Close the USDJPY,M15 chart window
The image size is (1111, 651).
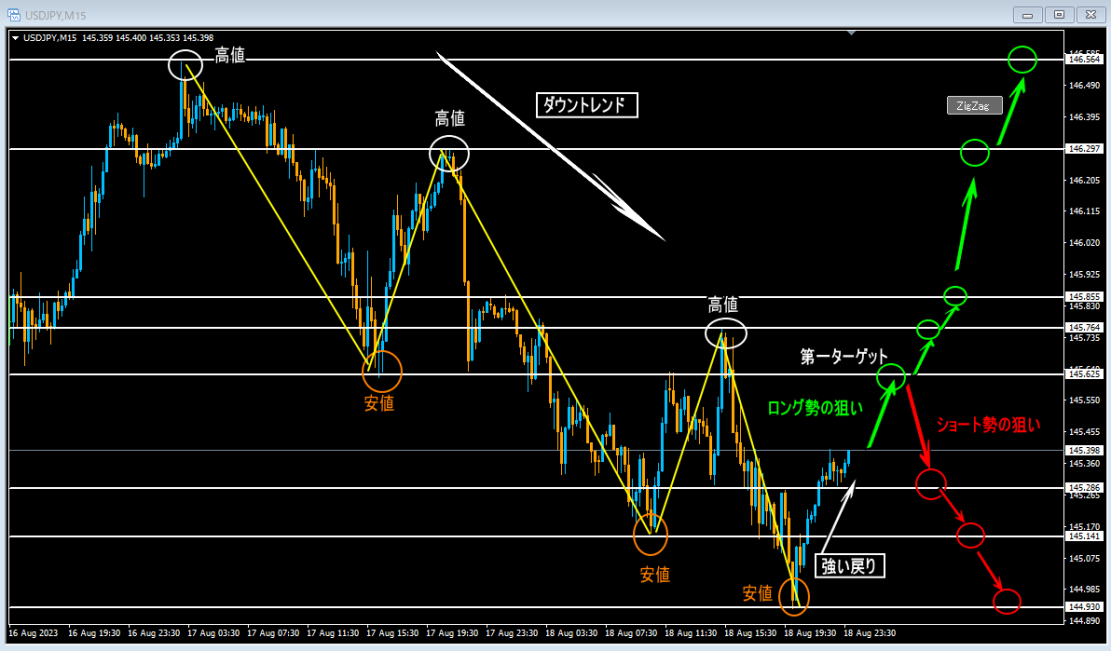coord(1091,14)
